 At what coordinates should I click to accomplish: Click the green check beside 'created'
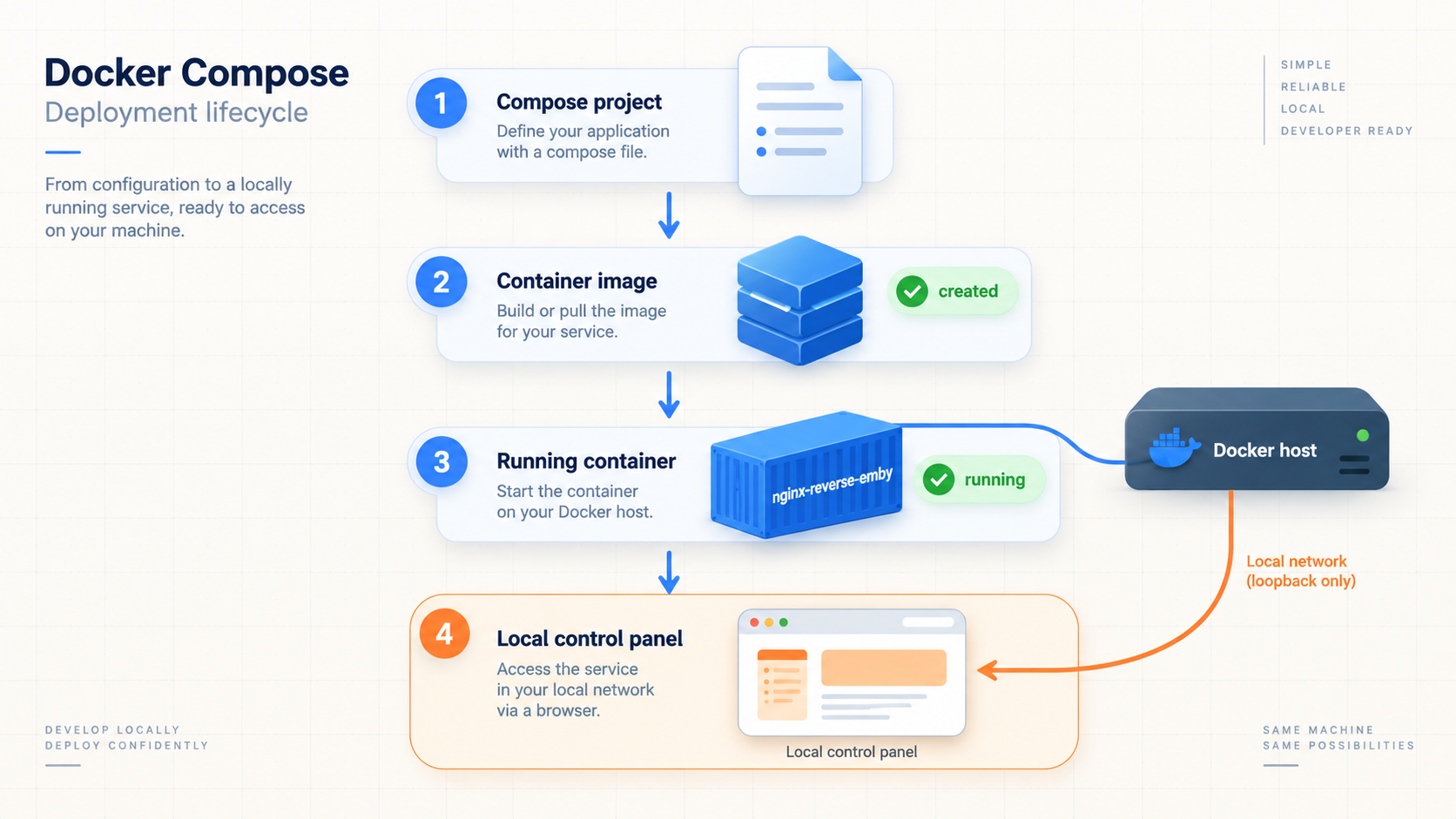tap(912, 292)
